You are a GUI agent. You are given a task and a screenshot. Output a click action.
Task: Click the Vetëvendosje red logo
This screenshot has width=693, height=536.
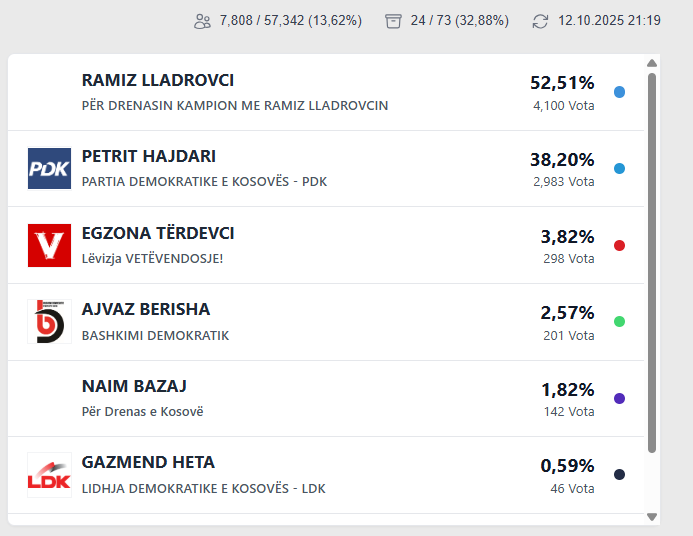[x=49, y=245]
